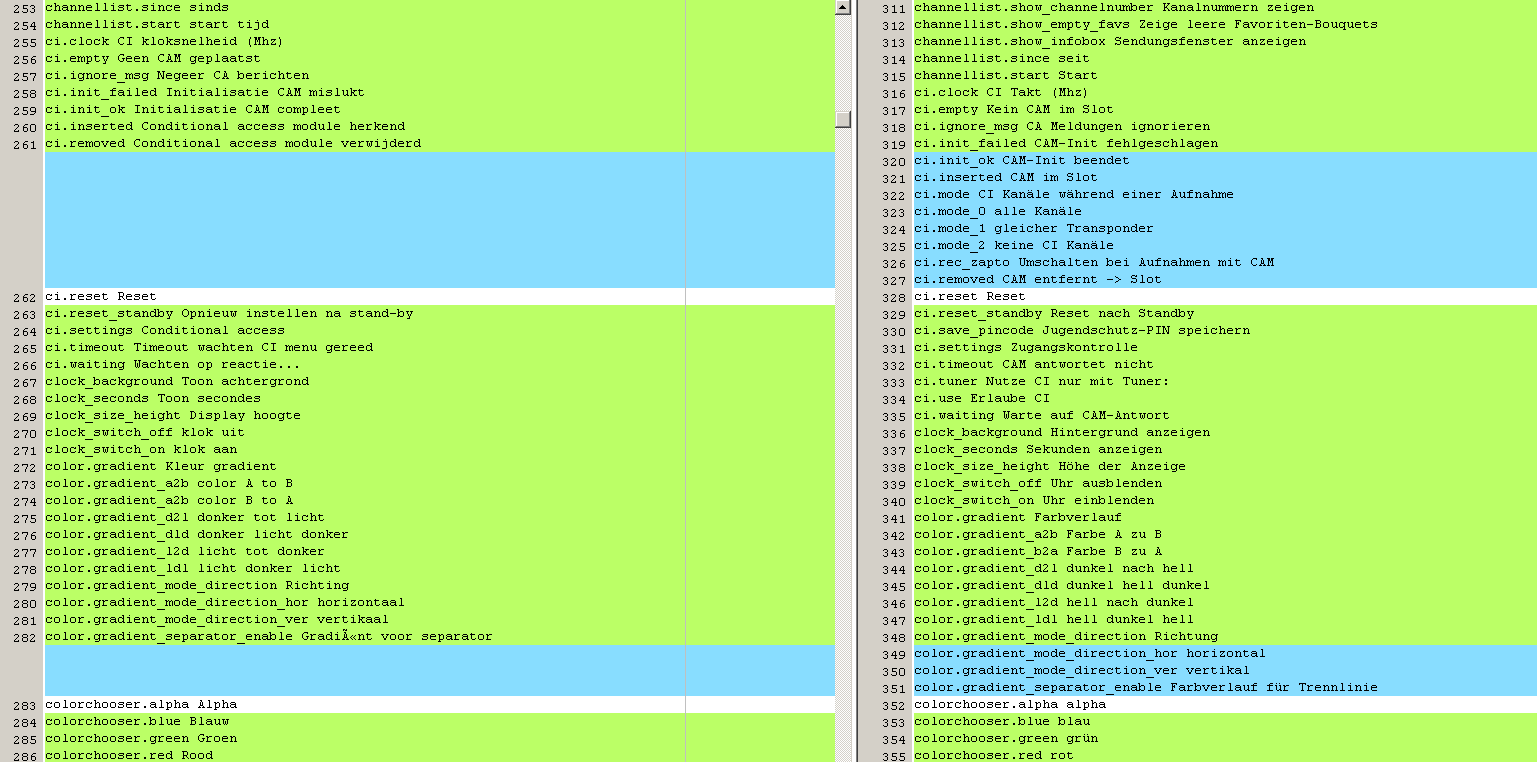Click 'color.gradient Kleur gradient' line

[x=161, y=467]
